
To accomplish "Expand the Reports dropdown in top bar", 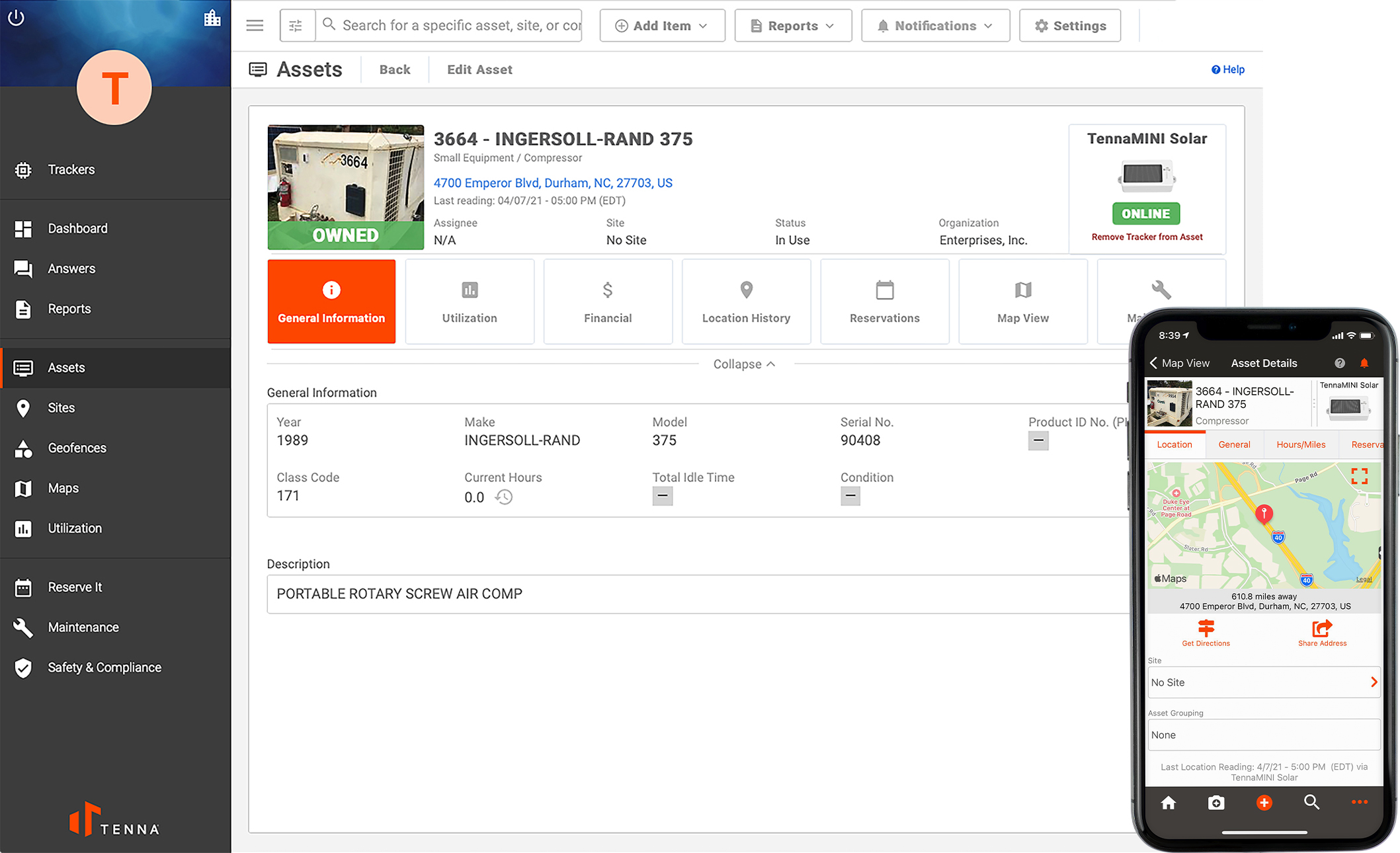I will pyautogui.click(x=793, y=26).
